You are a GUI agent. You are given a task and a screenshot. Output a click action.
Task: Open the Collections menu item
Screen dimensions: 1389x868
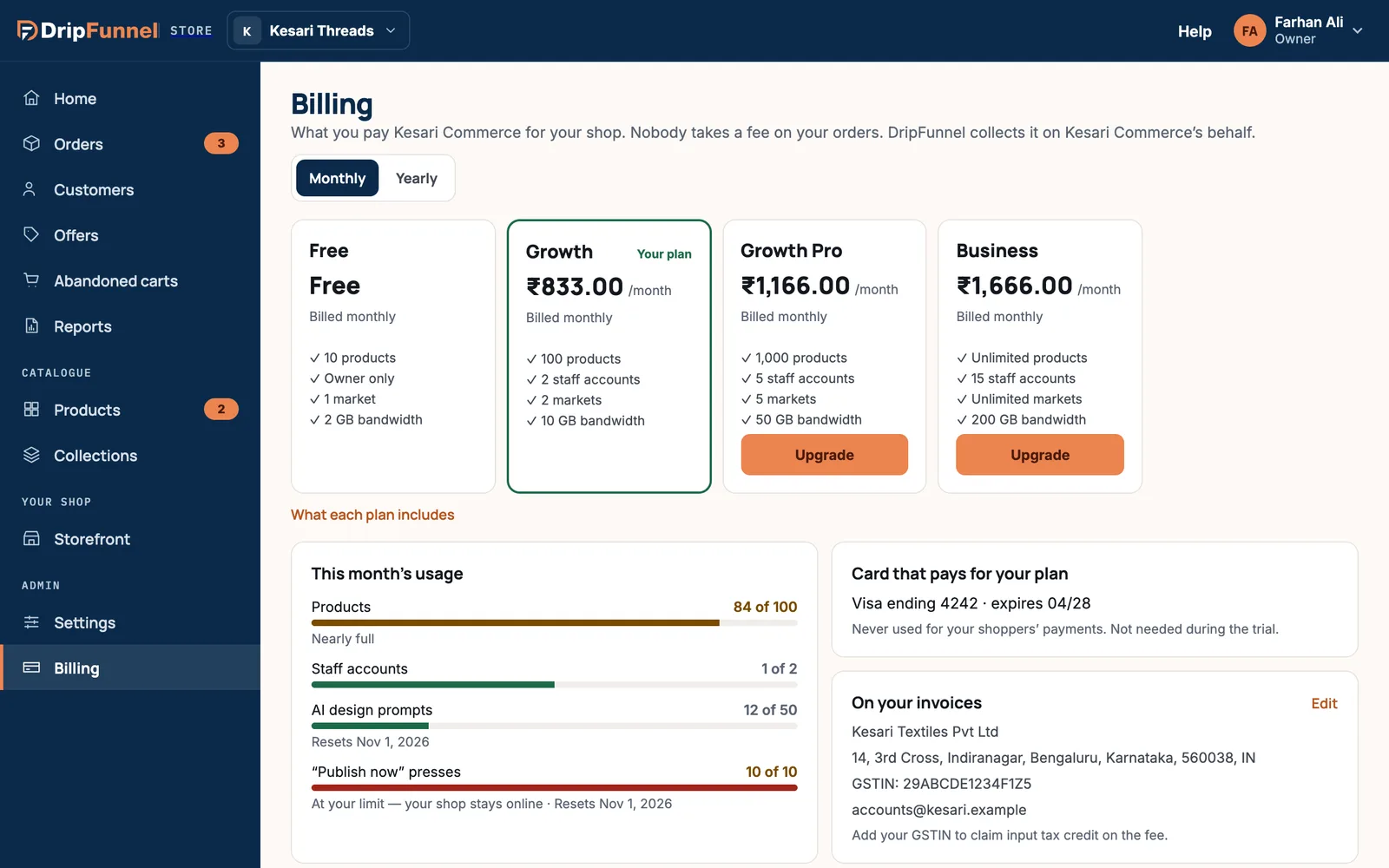130,455
